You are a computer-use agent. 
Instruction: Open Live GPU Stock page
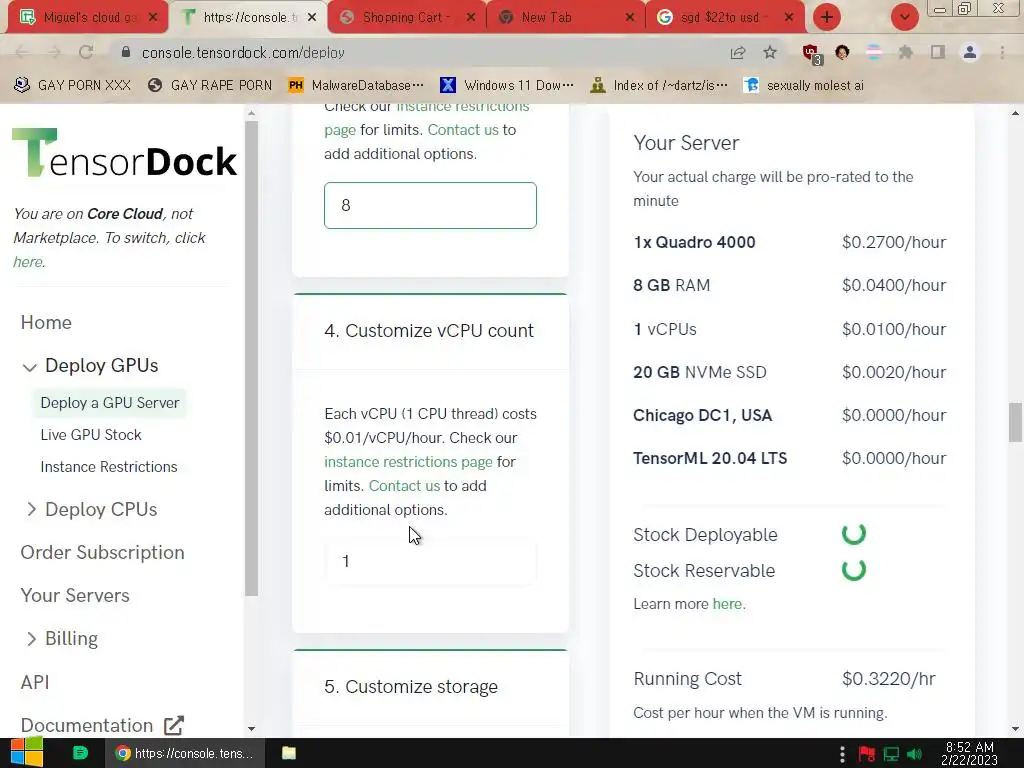click(x=91, y=434)
